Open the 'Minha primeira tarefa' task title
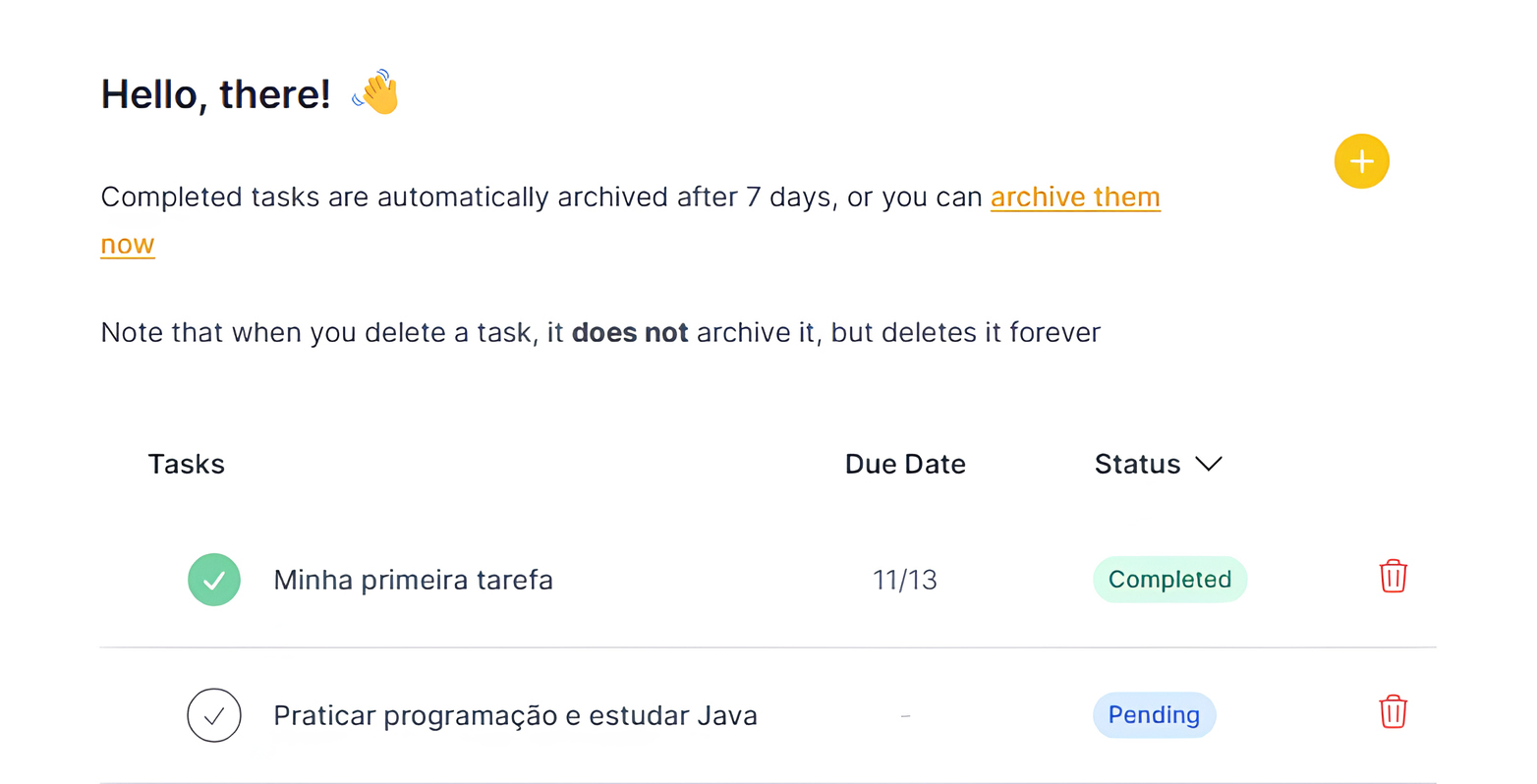The height and width of the screenshot is (784, 1537). [413, 580]
